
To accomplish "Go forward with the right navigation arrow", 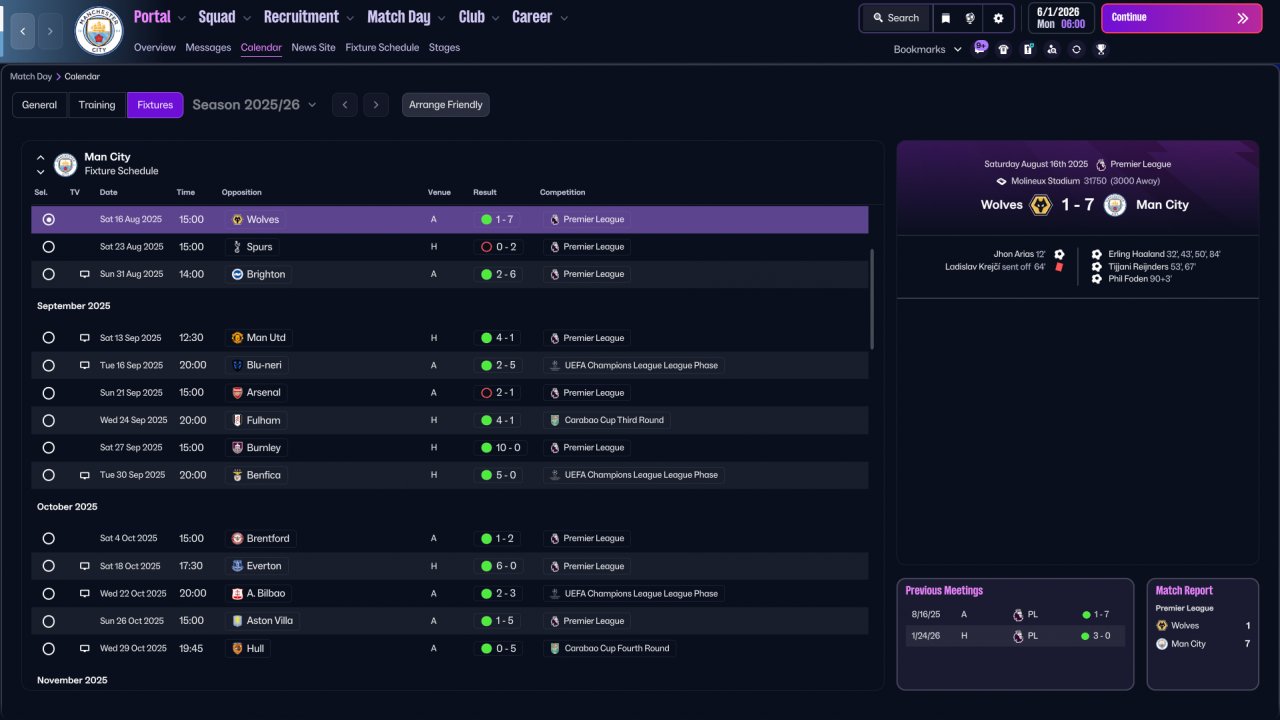I will [x=51, y=31].
